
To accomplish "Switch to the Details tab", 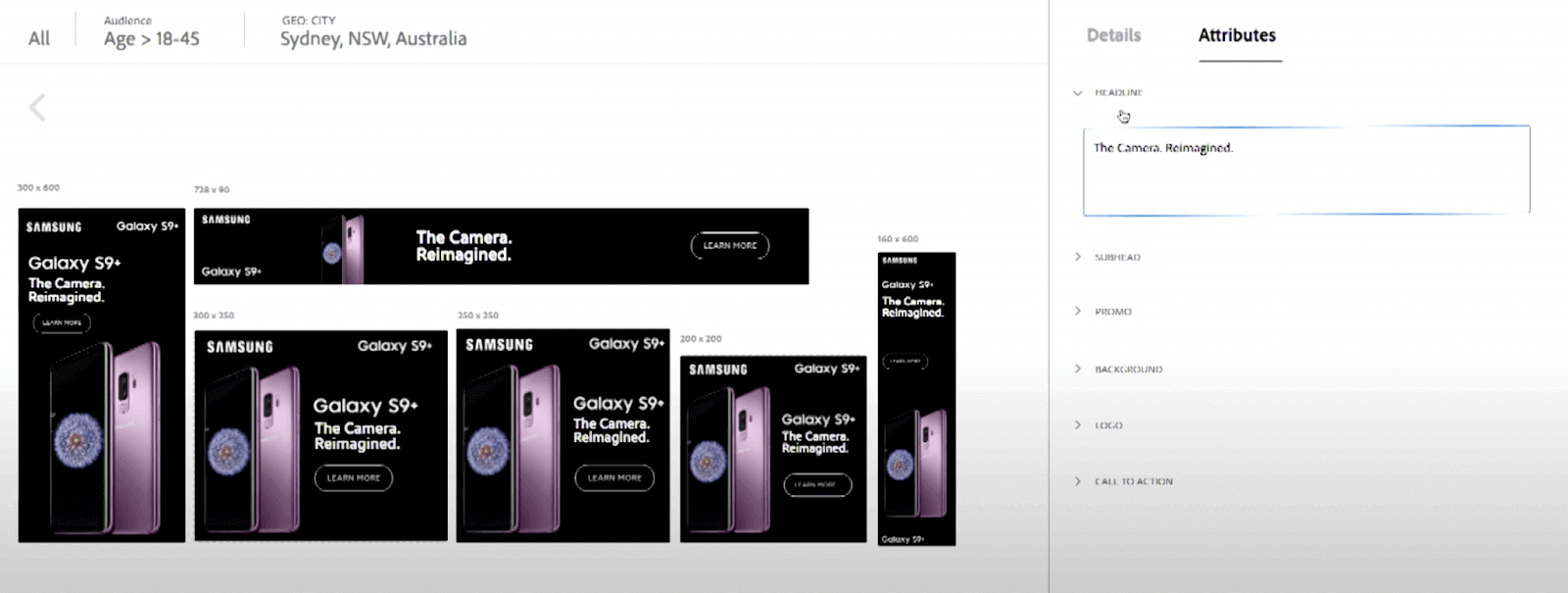I will tap(1113, 35).
